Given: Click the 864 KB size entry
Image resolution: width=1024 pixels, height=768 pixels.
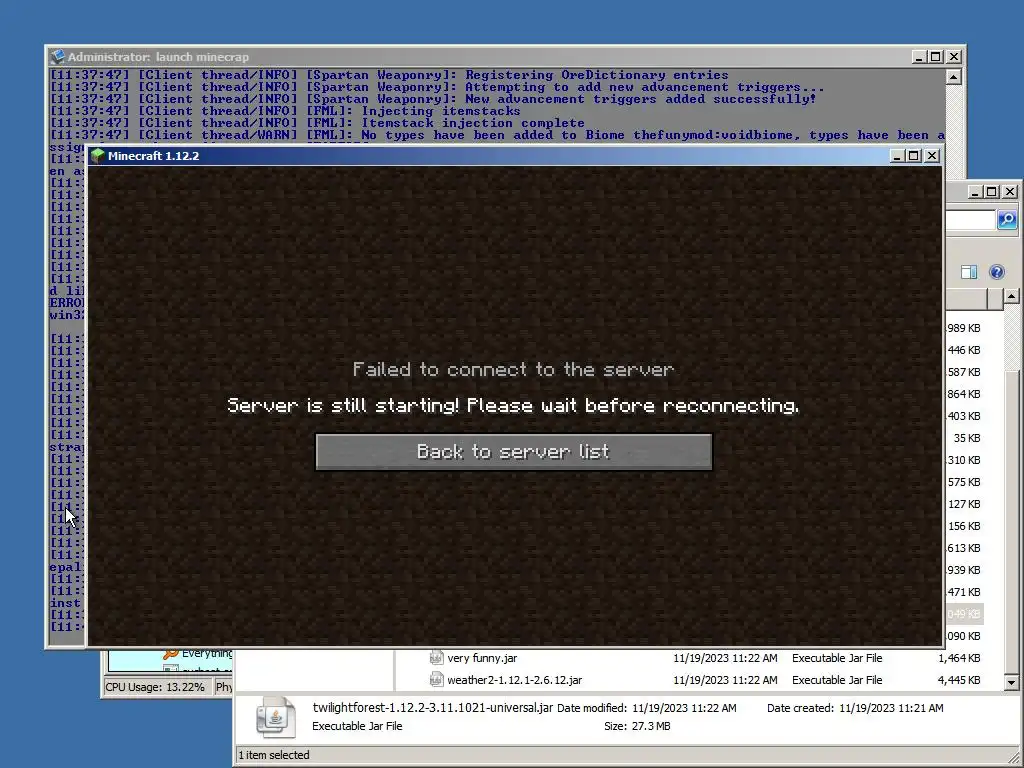Looking at the screenshot, I should 964,394.
